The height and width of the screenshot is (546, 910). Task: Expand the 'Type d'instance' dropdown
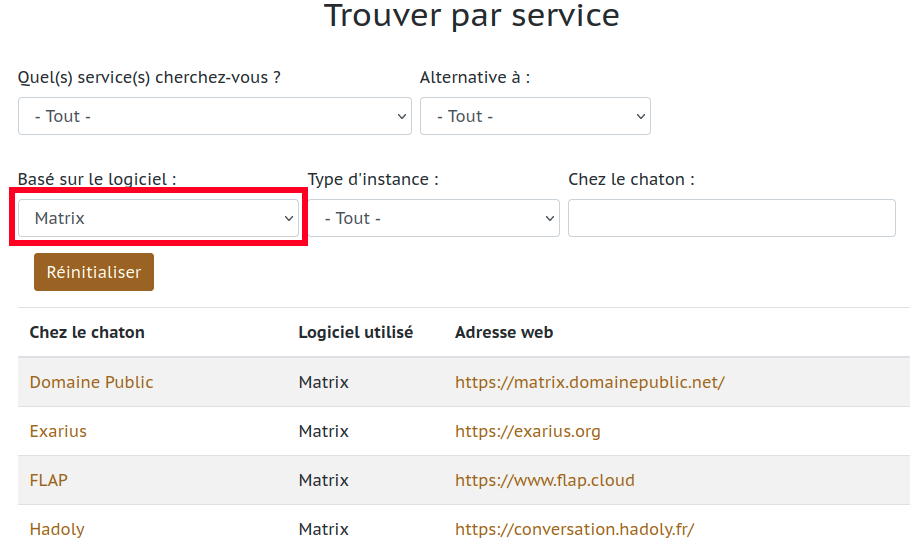(x=433, y=218)
